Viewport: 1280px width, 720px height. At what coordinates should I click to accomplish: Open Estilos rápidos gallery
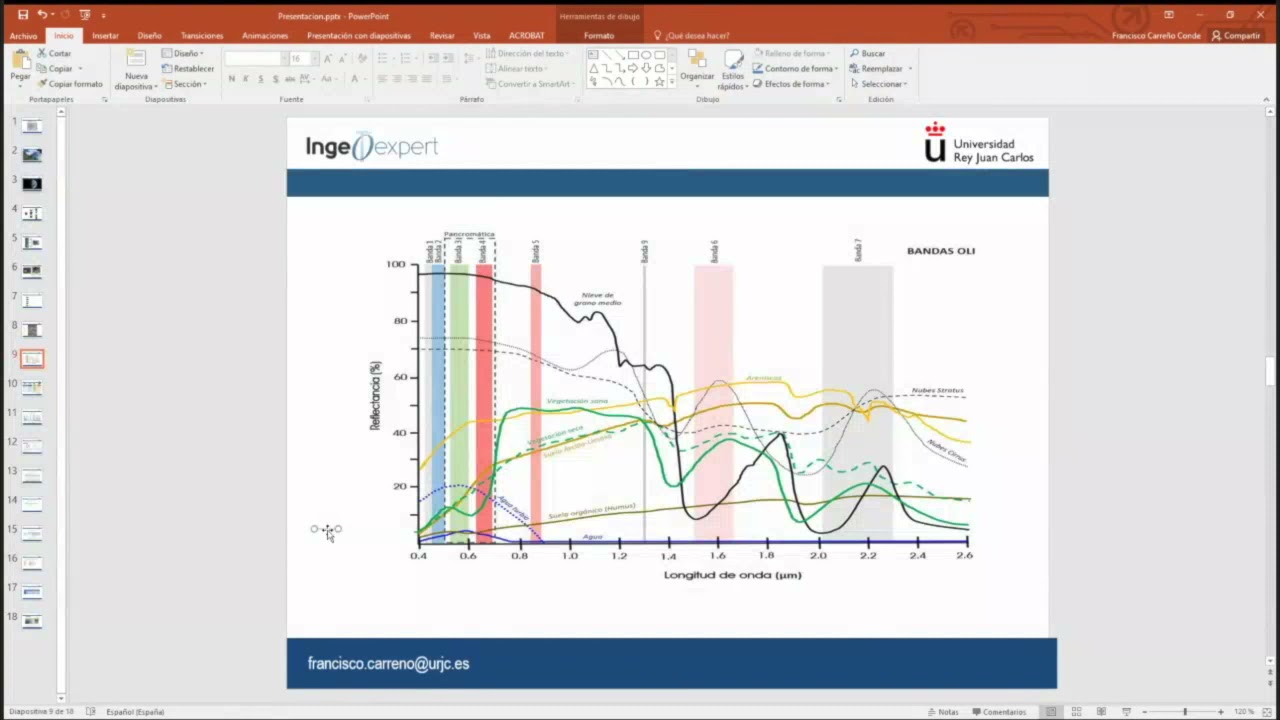click(733, 68)
